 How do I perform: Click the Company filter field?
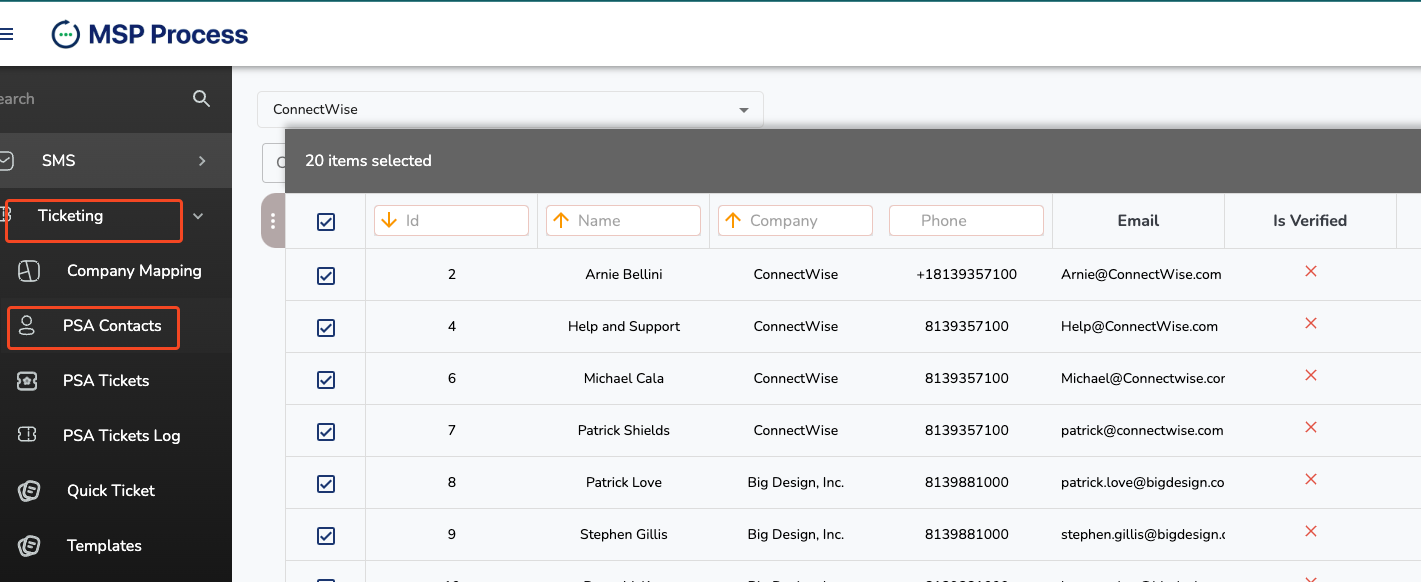coord(795,221)
